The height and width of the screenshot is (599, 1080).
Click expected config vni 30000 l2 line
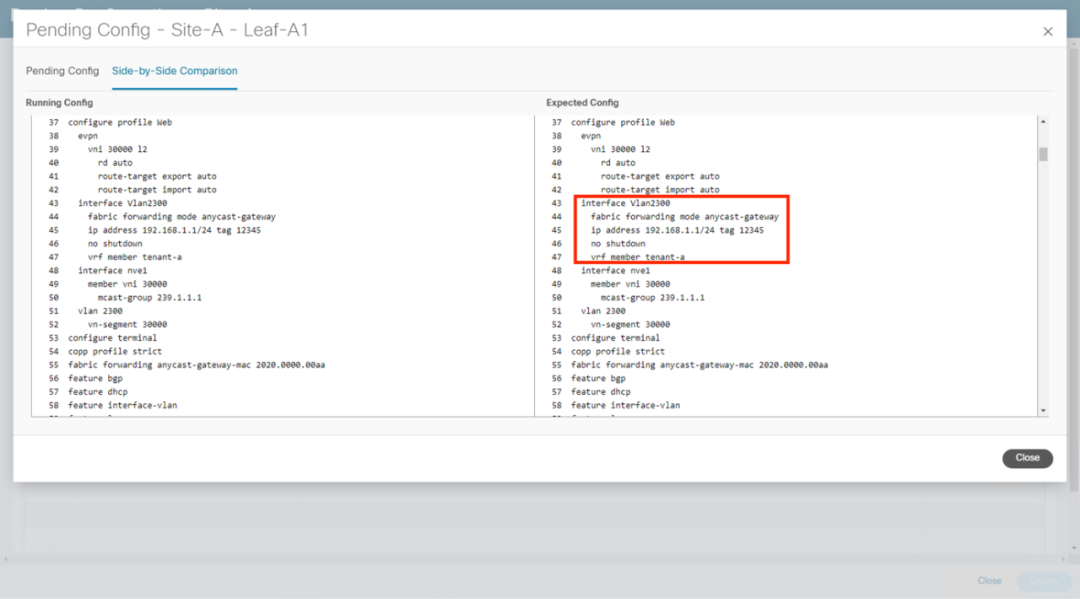(x=620, y=149)
